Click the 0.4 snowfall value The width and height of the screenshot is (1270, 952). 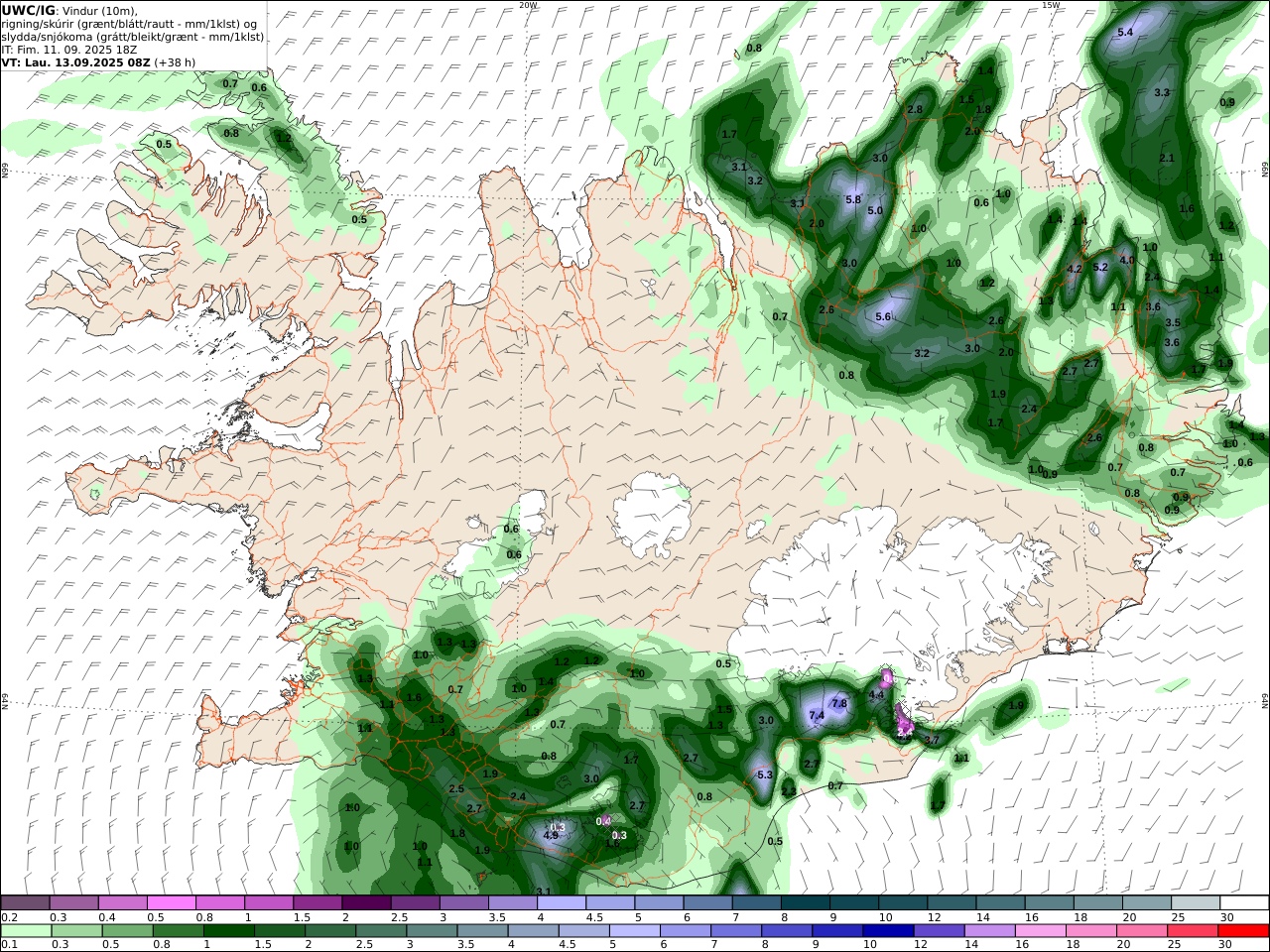(603, 821)
